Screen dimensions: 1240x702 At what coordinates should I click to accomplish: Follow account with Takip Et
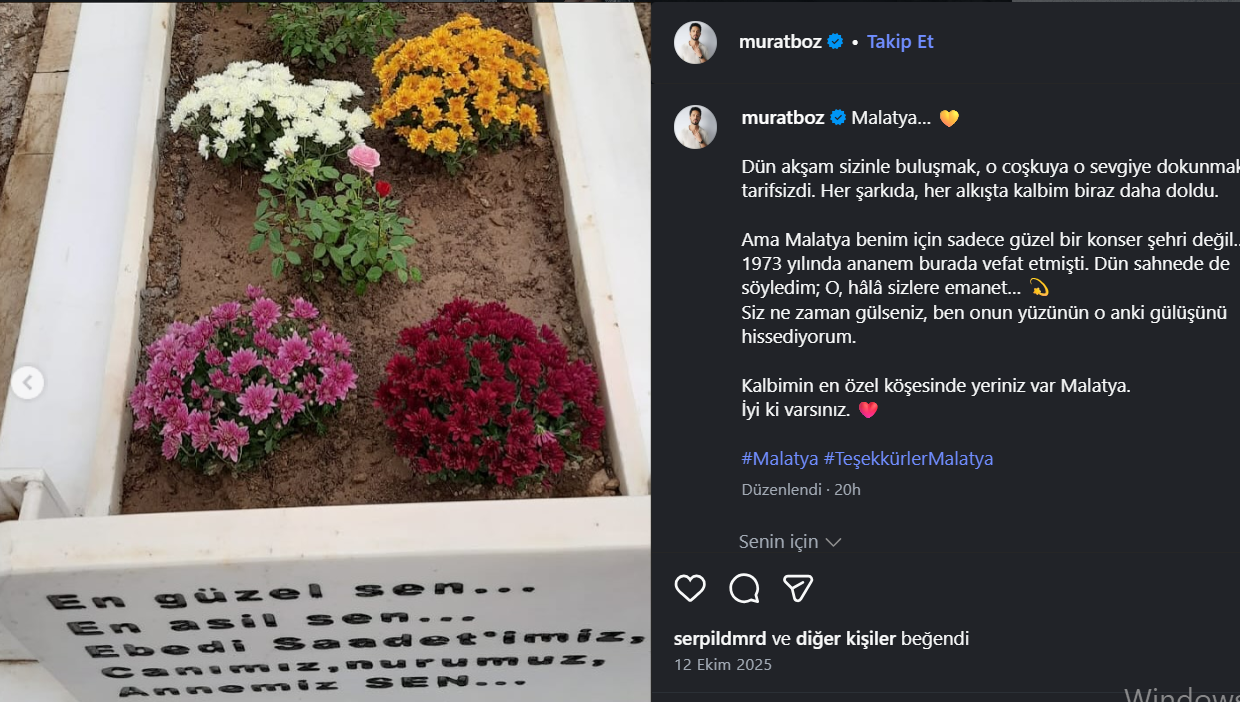pyautogui.click(x=900, y=42)
